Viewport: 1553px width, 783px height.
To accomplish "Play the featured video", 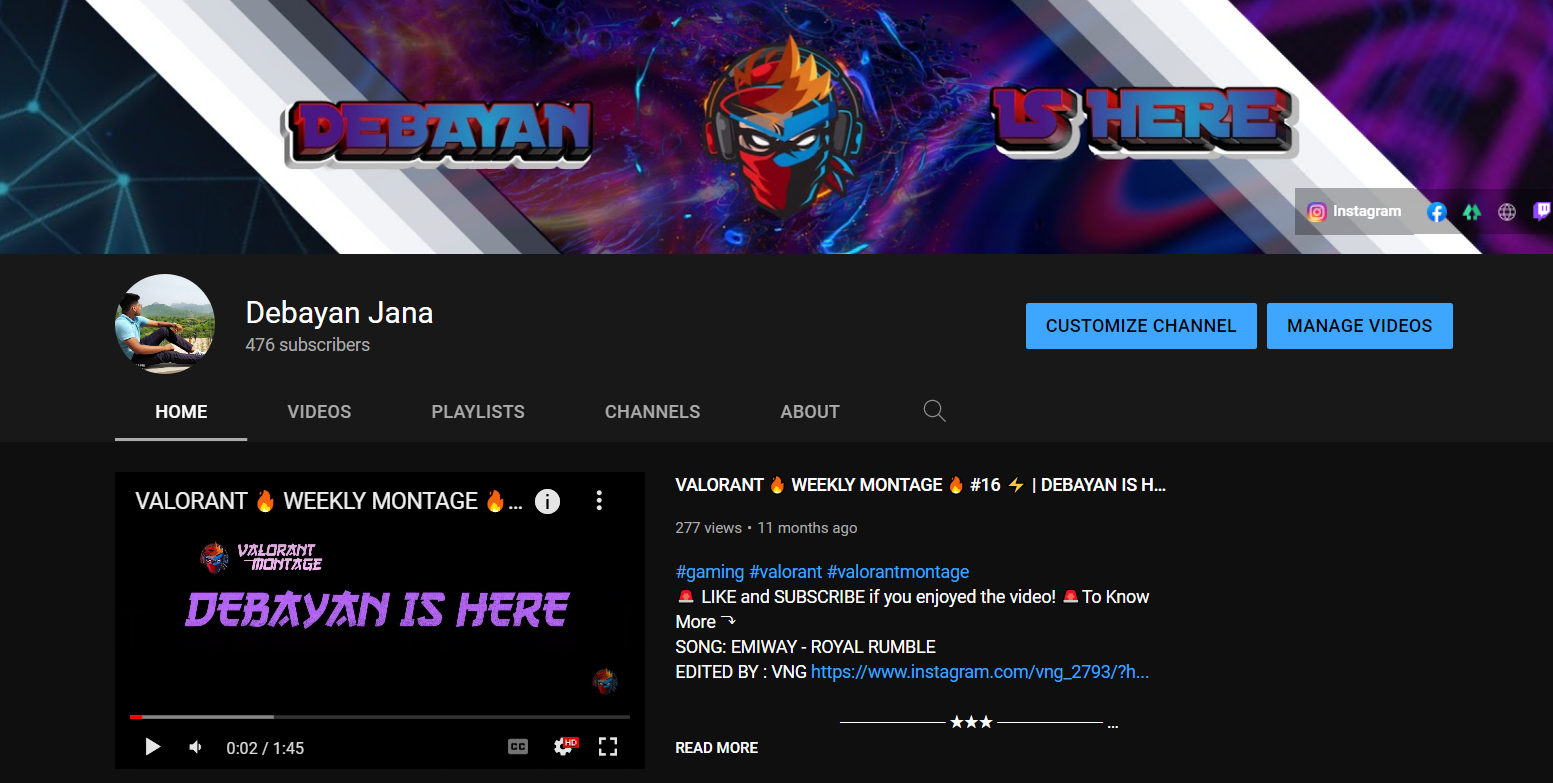I will click(152, 747).
